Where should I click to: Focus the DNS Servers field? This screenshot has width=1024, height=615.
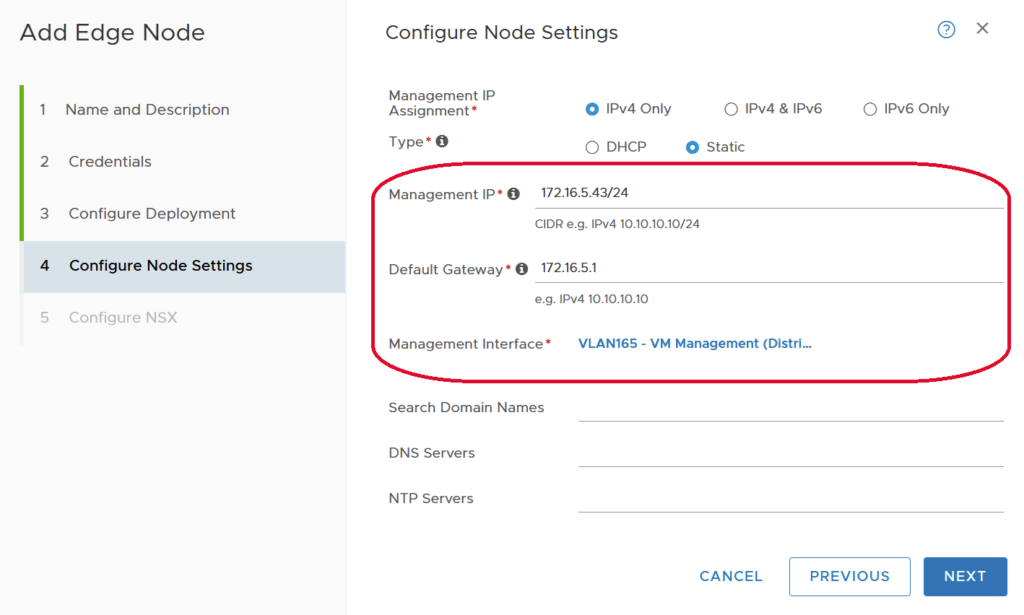790,453
